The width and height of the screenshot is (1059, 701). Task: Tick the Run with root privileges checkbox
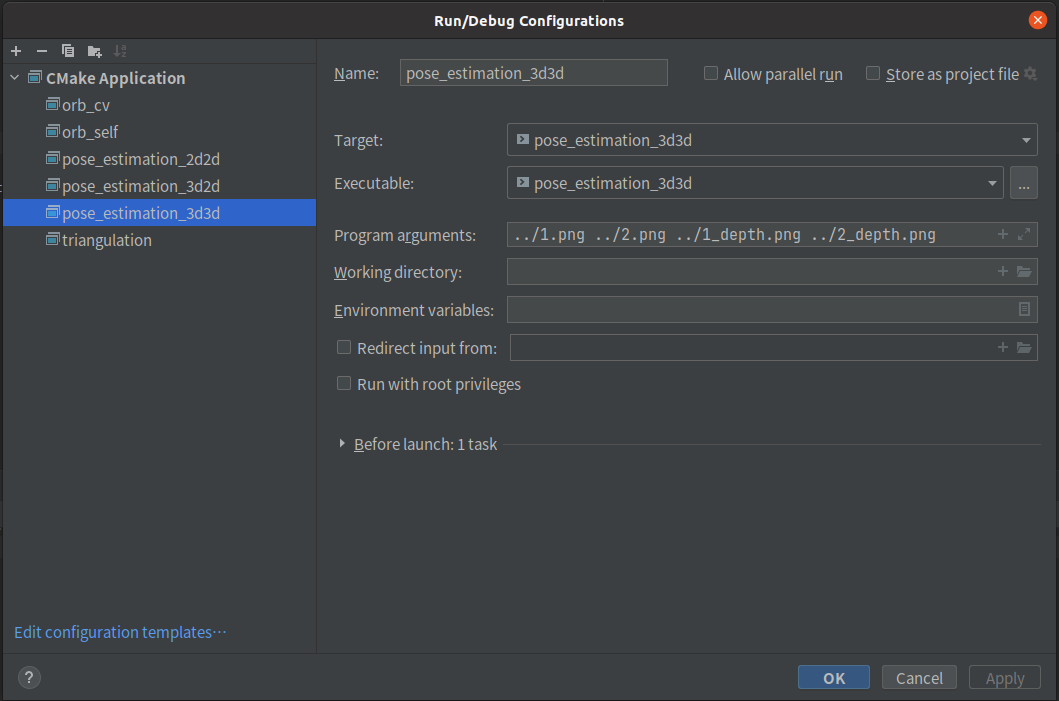click(x=344, y=384)
